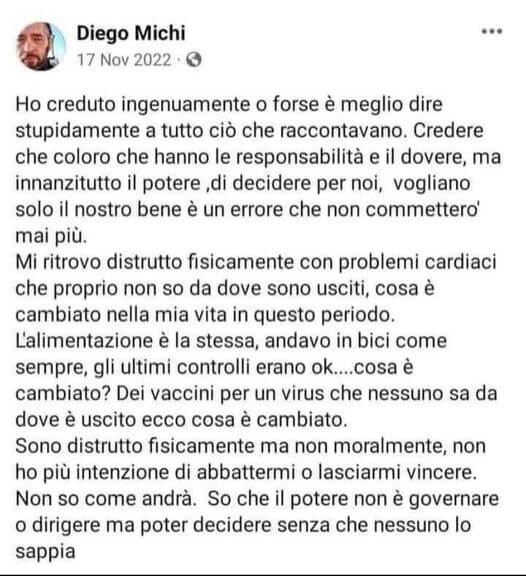Open the Diego Michi profile name link

click(x=131, y=33)
